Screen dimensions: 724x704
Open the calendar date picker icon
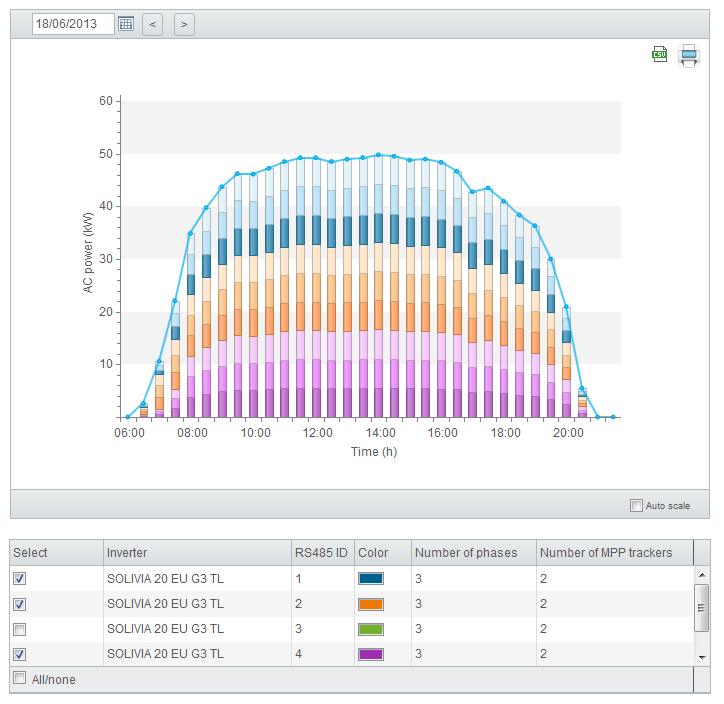[126, 24]
